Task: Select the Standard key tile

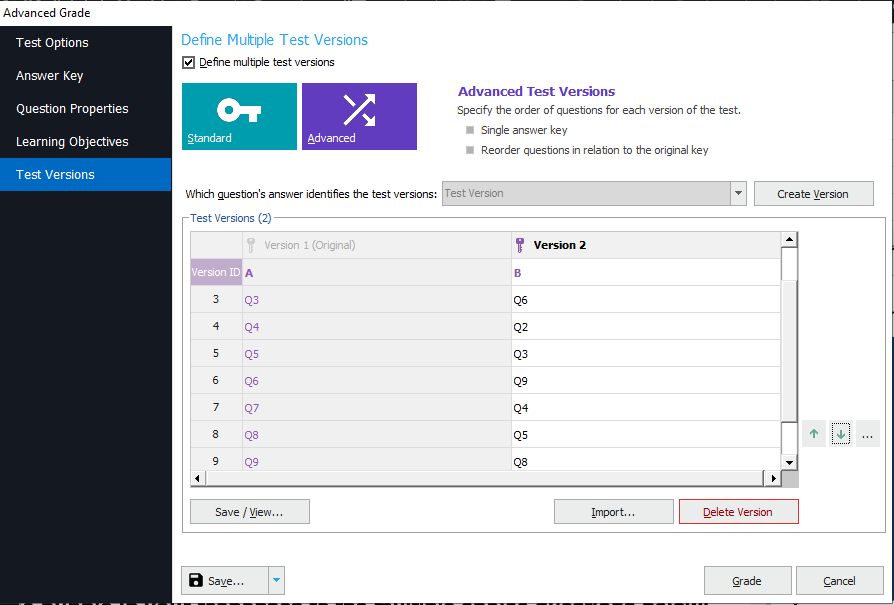Action: [239, 116]
